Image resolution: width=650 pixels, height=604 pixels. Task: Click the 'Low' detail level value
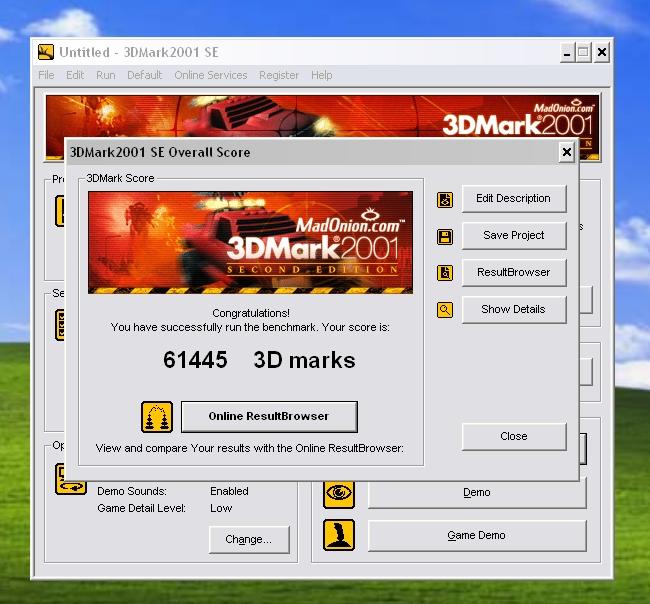point(221,508)
